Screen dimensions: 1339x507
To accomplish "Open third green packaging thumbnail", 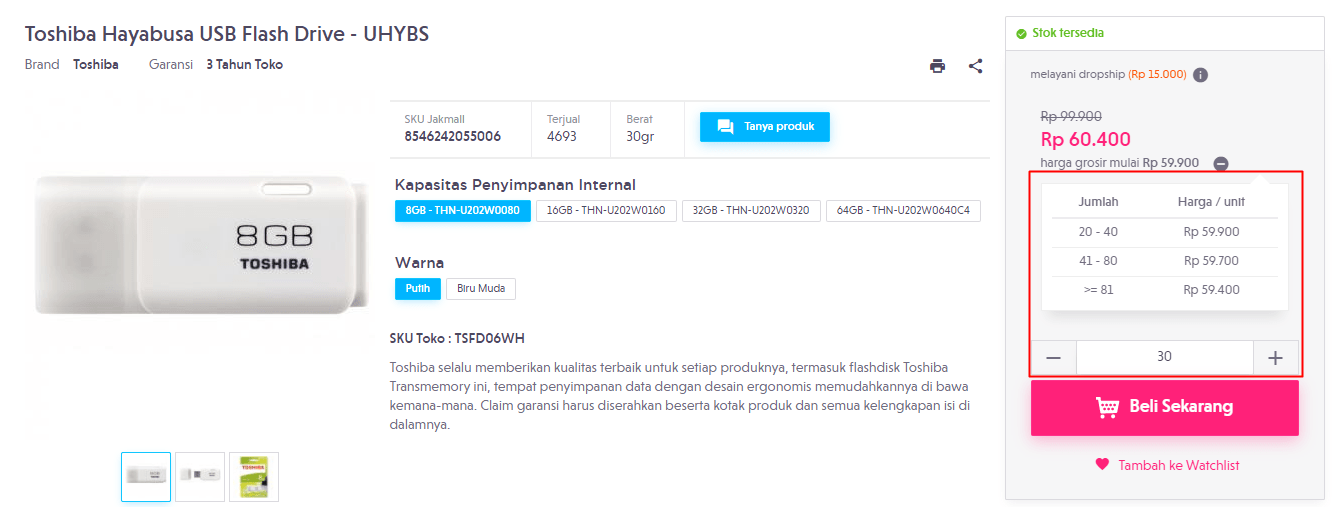I will (x=254, y=477).
